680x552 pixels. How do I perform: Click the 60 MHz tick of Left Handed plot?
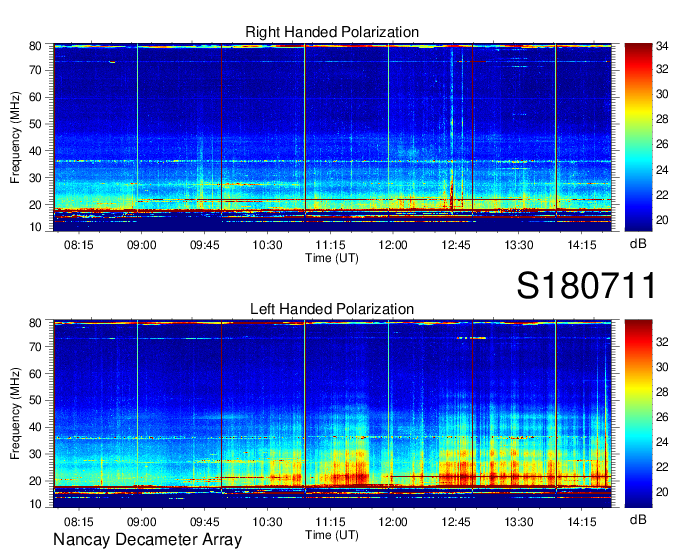point(35,374)
